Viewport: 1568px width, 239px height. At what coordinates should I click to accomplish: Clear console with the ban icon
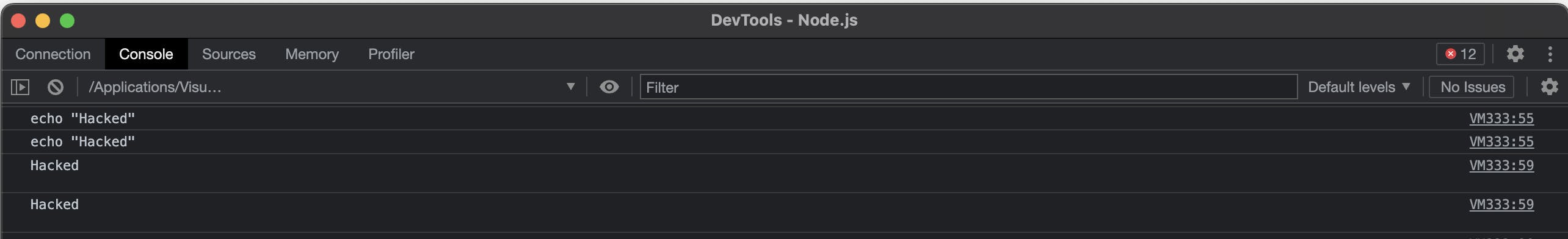click(56, 87)
